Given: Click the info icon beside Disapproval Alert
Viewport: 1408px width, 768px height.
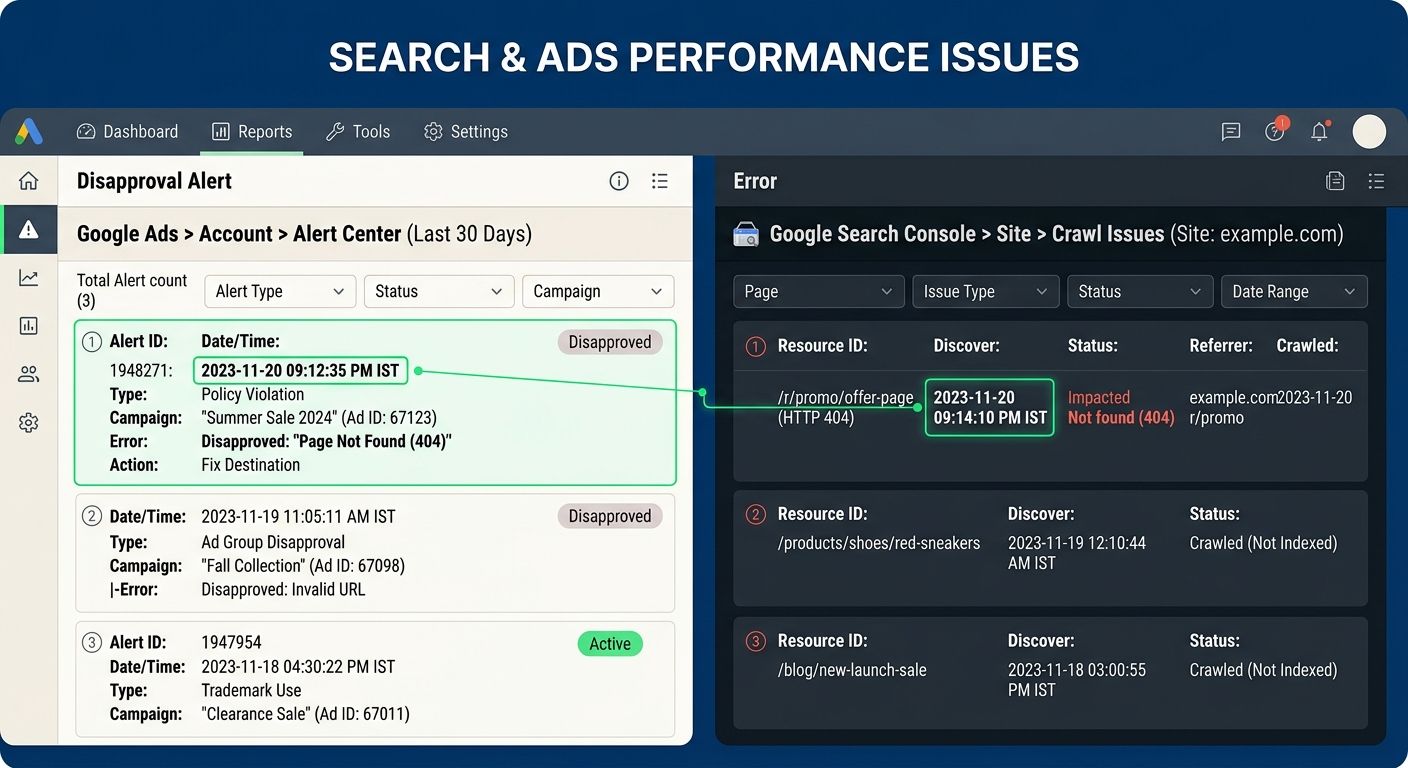Looking at the screenshot, I should click(x=619, y=181).
